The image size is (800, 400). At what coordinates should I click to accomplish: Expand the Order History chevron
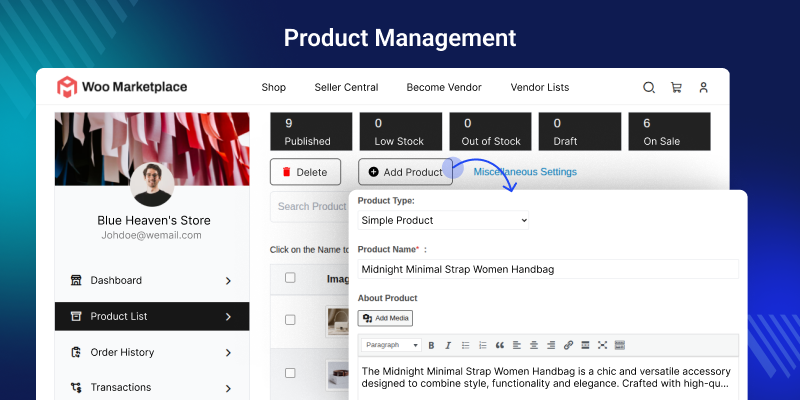point(228,353)
